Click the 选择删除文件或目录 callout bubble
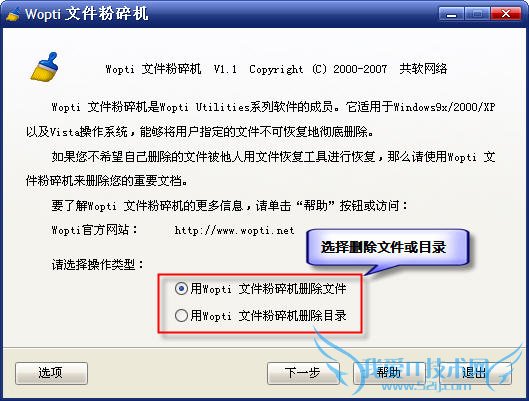 click(387, 248)
